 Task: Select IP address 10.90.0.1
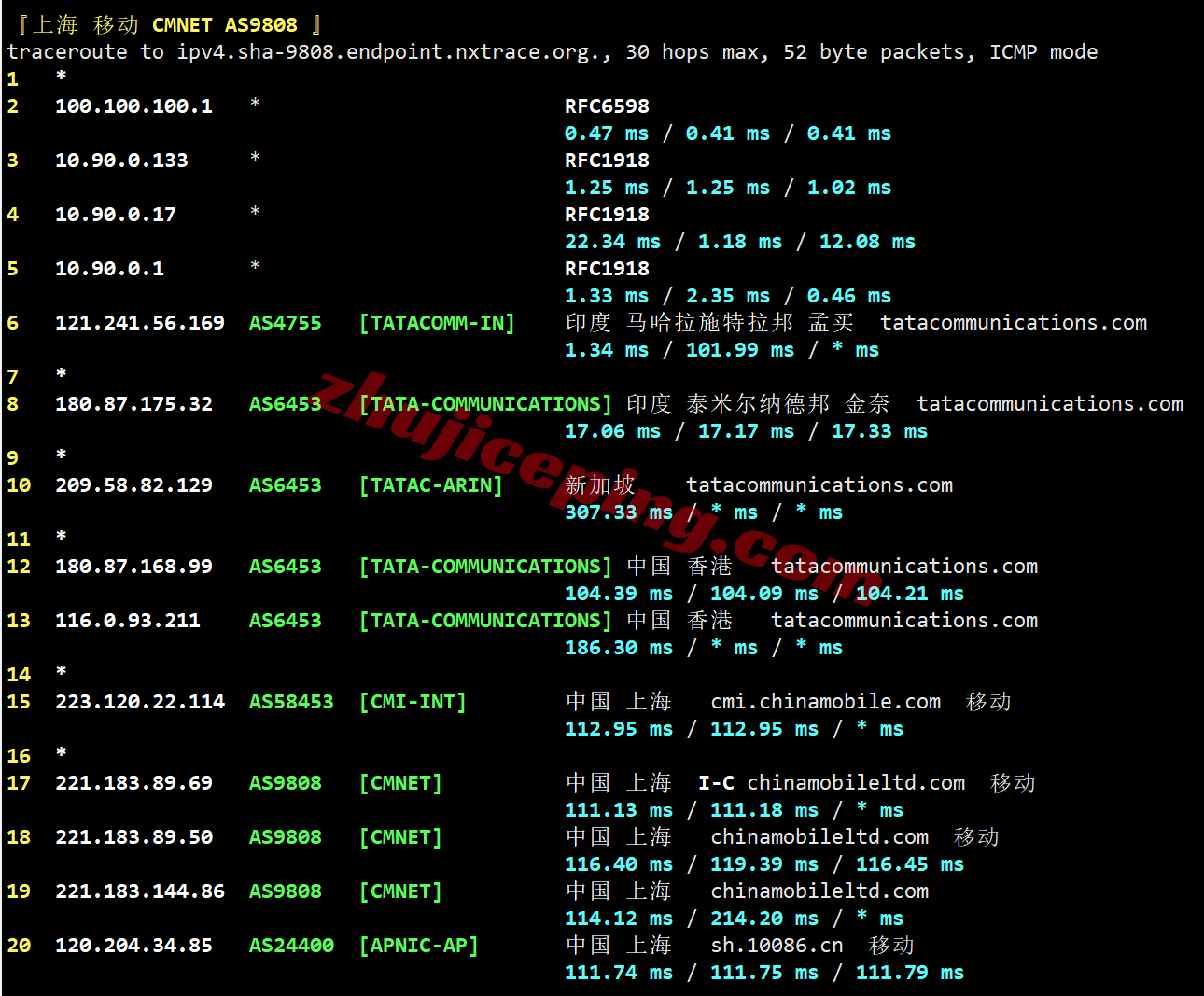pos(109,269)
